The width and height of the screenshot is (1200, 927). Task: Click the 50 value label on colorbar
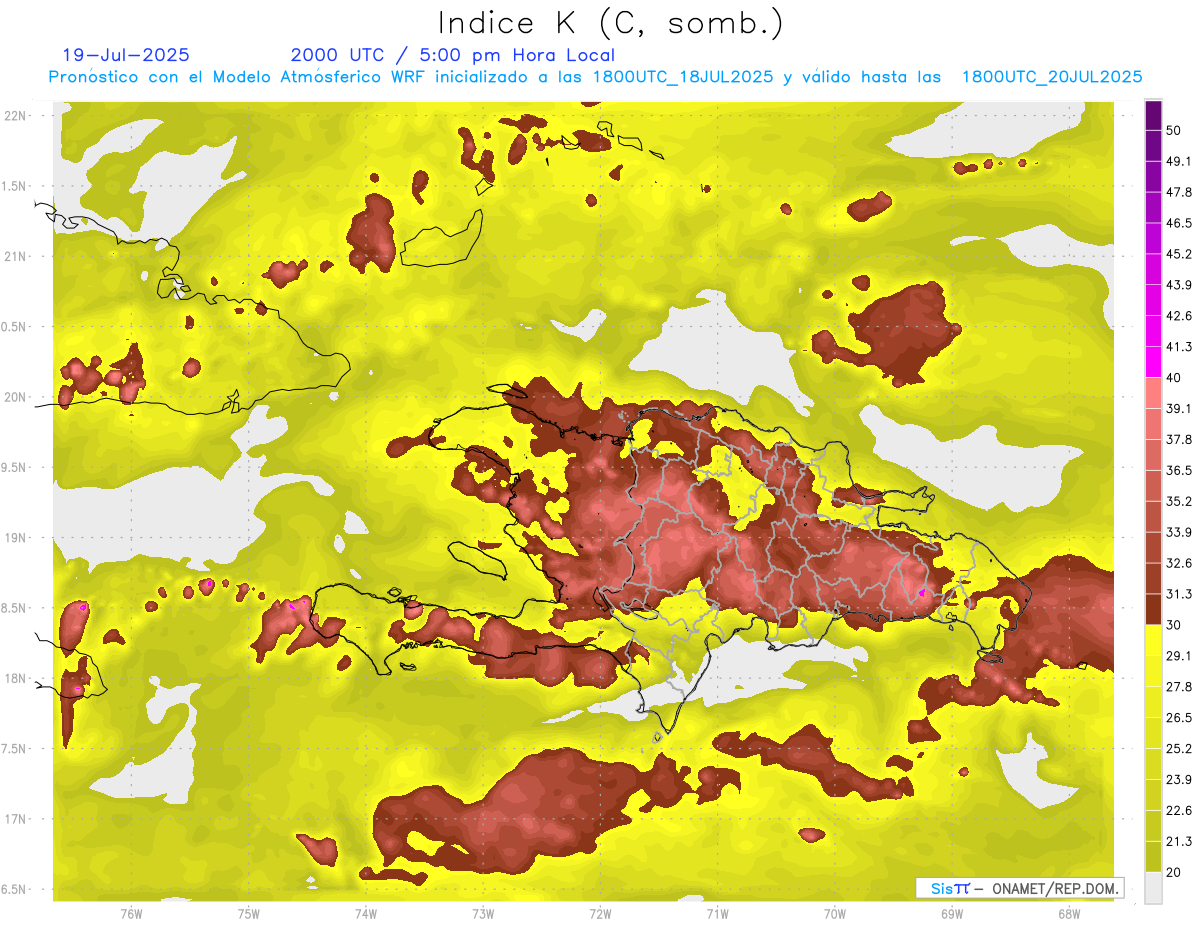coord(1174,130)
